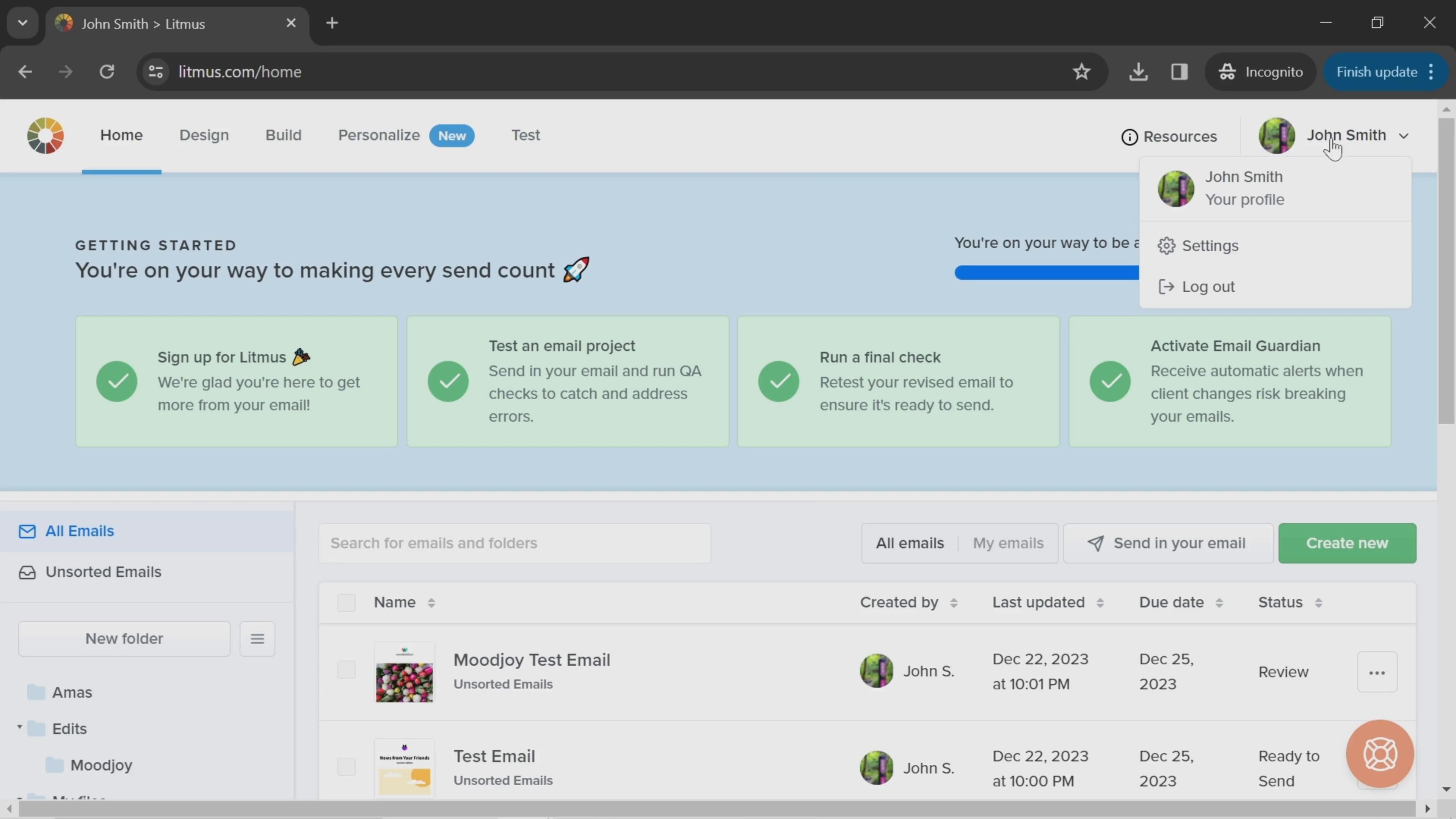Click Send in your email button
Screen dimensions: 1456x819
tap(1168, 543)
